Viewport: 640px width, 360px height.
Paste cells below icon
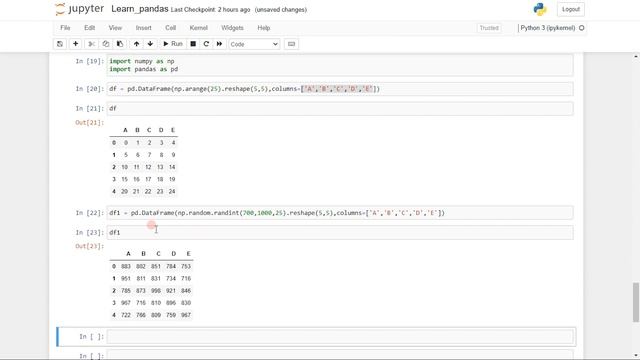coord(120,44)
